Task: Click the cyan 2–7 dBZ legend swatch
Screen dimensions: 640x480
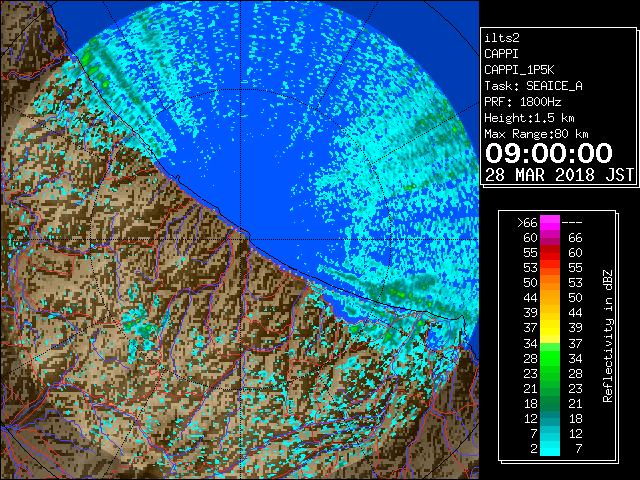Action: click(x=550, y=448)
